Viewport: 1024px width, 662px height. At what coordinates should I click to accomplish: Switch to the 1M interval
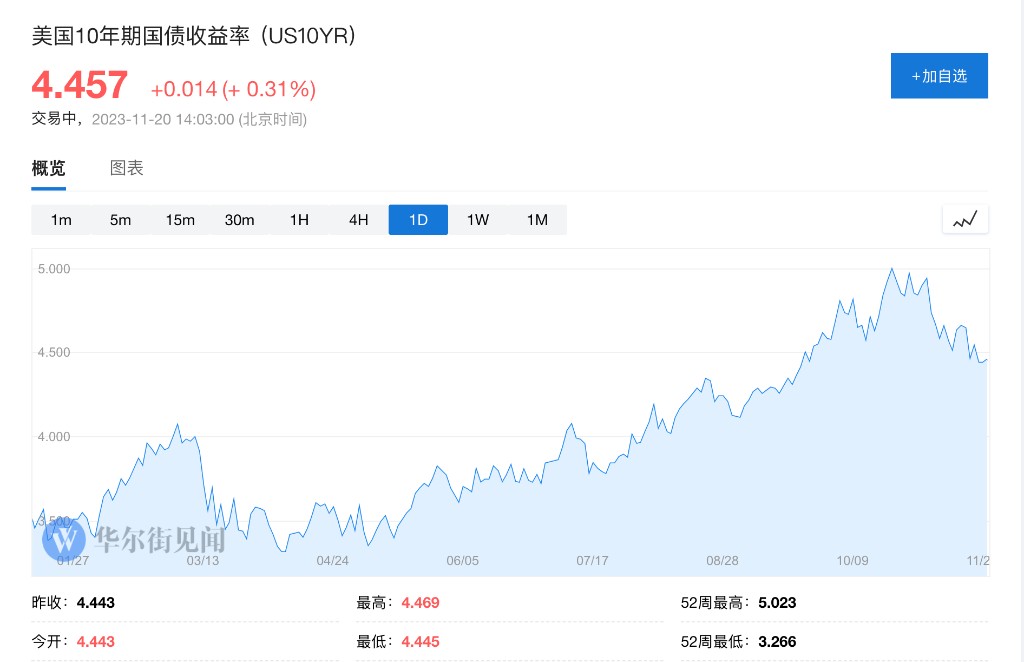[x=537, y=220]
